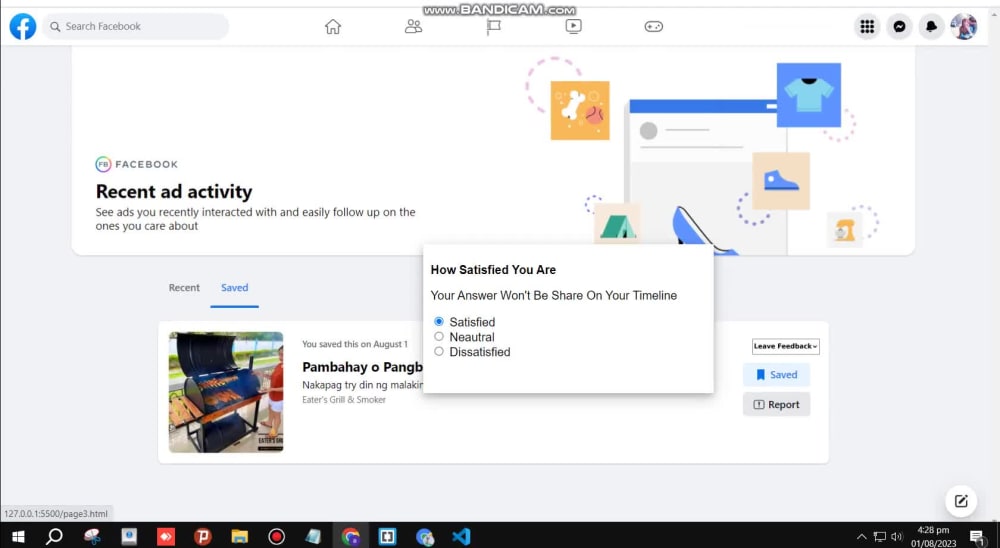1000x548 pixels.
Task: Click the Report button
Action: pyautogui.click(x=776, y=404)
